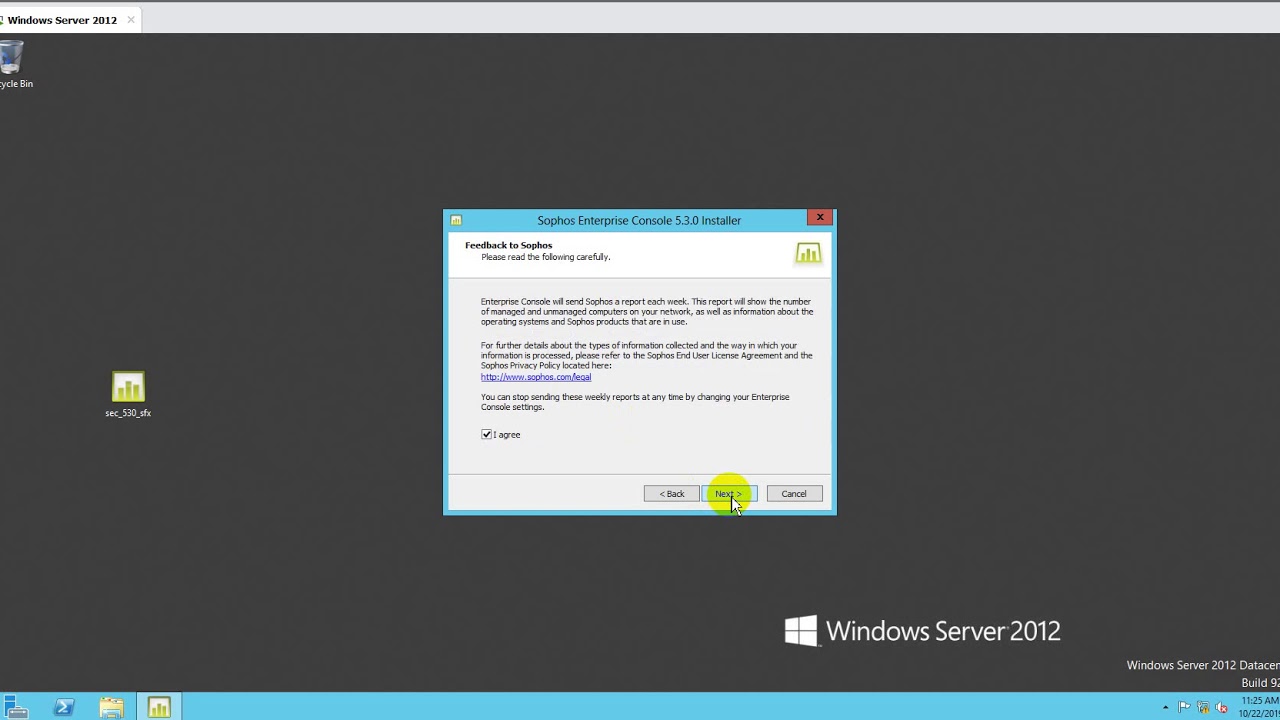The image size is (1280, 720).
Task: Switch to Sophos installer taskbar button
Action: click(x=159, y=707)
